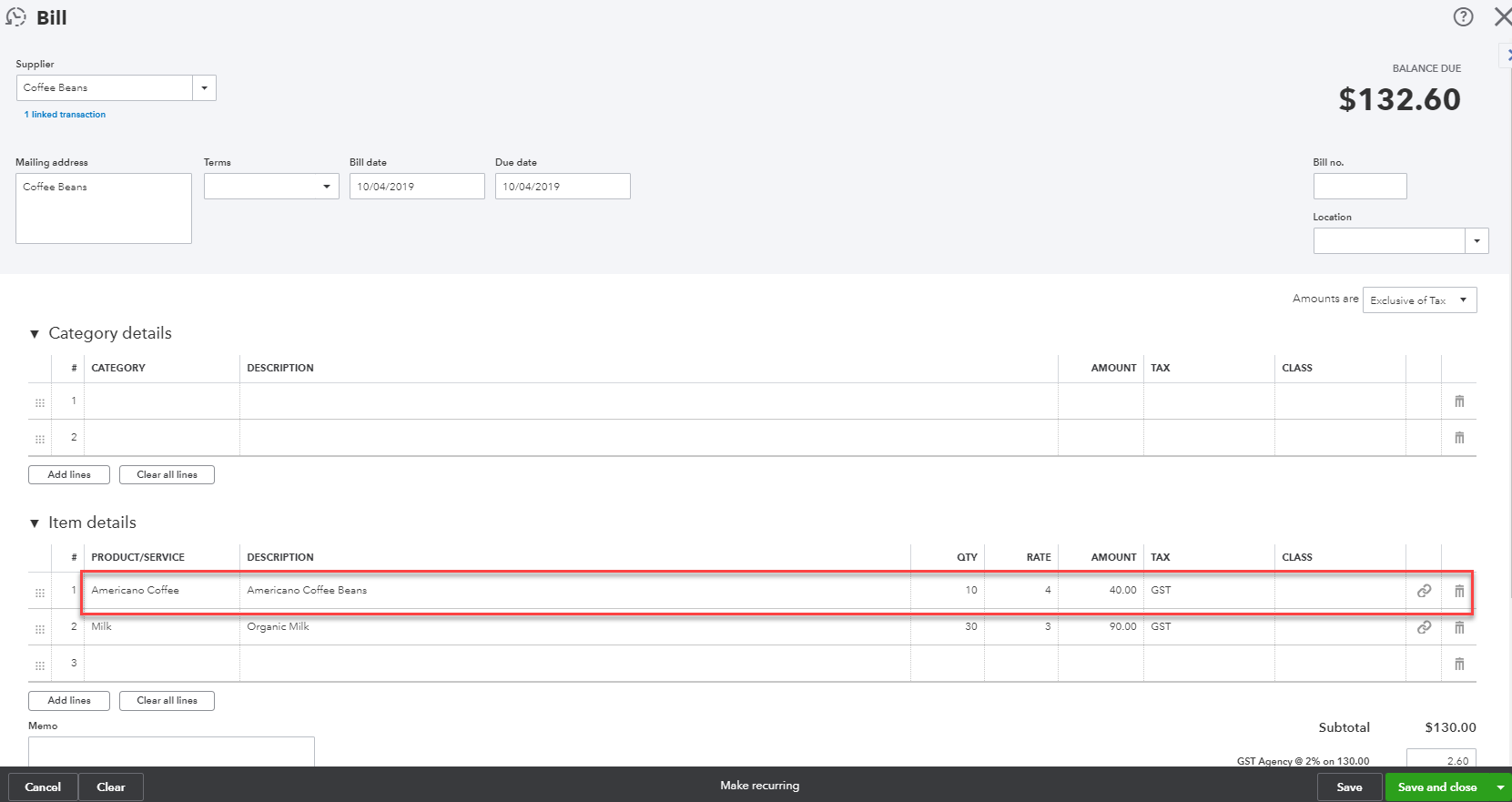The width and height of the screenshot is (1512, 802).
Task: Delete category details line 2 trash icon
Action: (1459, 438)
